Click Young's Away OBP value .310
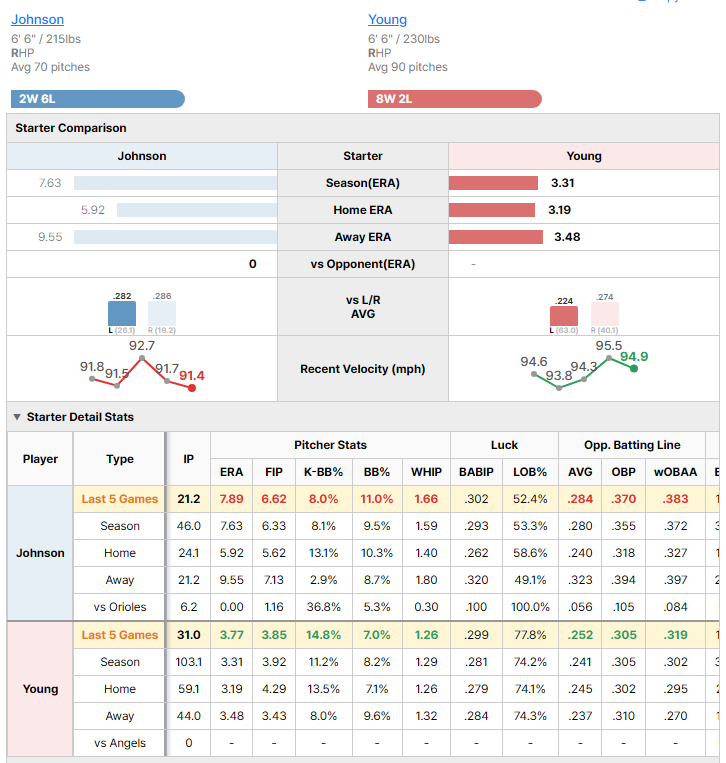726x763 pixels. pos(624,716)
